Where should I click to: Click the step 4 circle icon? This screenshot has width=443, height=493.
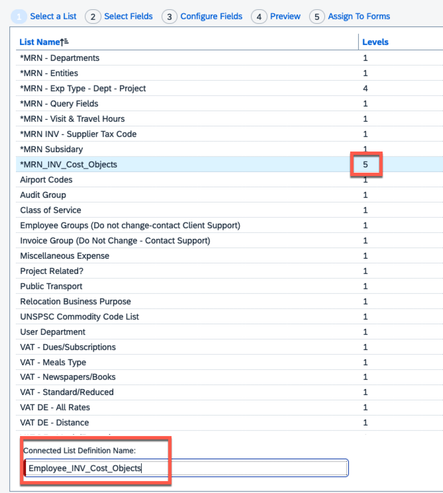[x=259, y=16]
